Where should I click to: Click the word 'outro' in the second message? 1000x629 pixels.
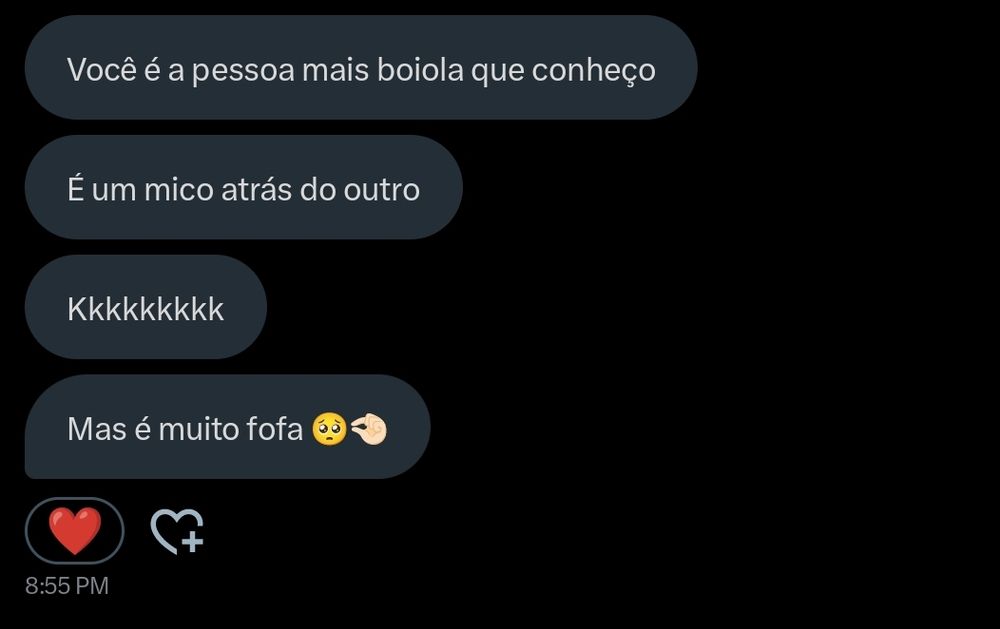(x=381, y=190)
